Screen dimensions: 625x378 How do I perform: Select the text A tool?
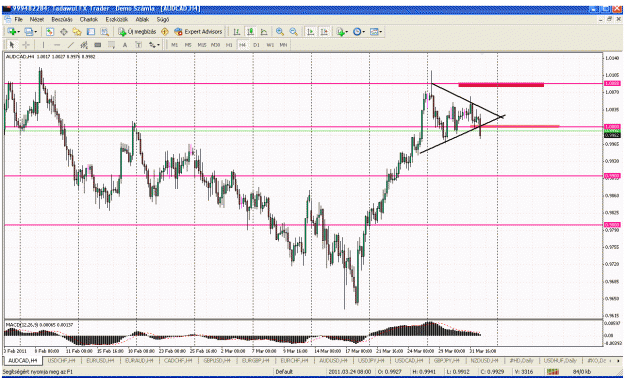[x=125, y=45]
